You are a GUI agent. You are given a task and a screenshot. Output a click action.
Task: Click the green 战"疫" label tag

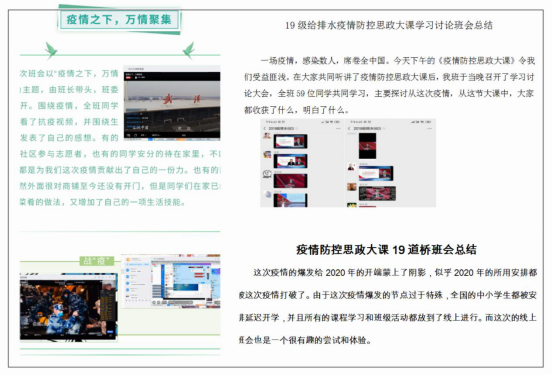click(97, 261)
